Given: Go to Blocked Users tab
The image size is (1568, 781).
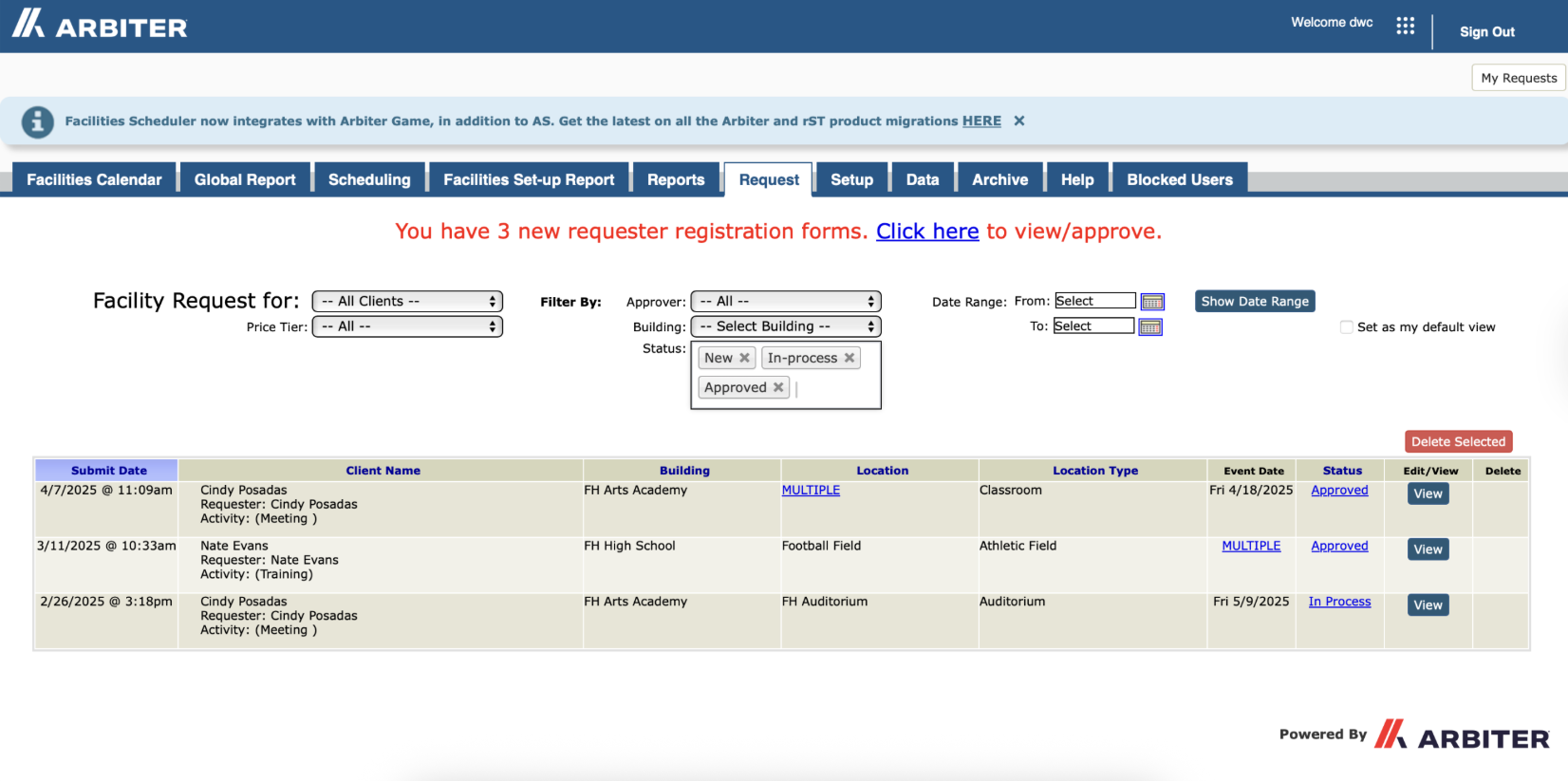Looking at the screenshot, I should 1180,179.
